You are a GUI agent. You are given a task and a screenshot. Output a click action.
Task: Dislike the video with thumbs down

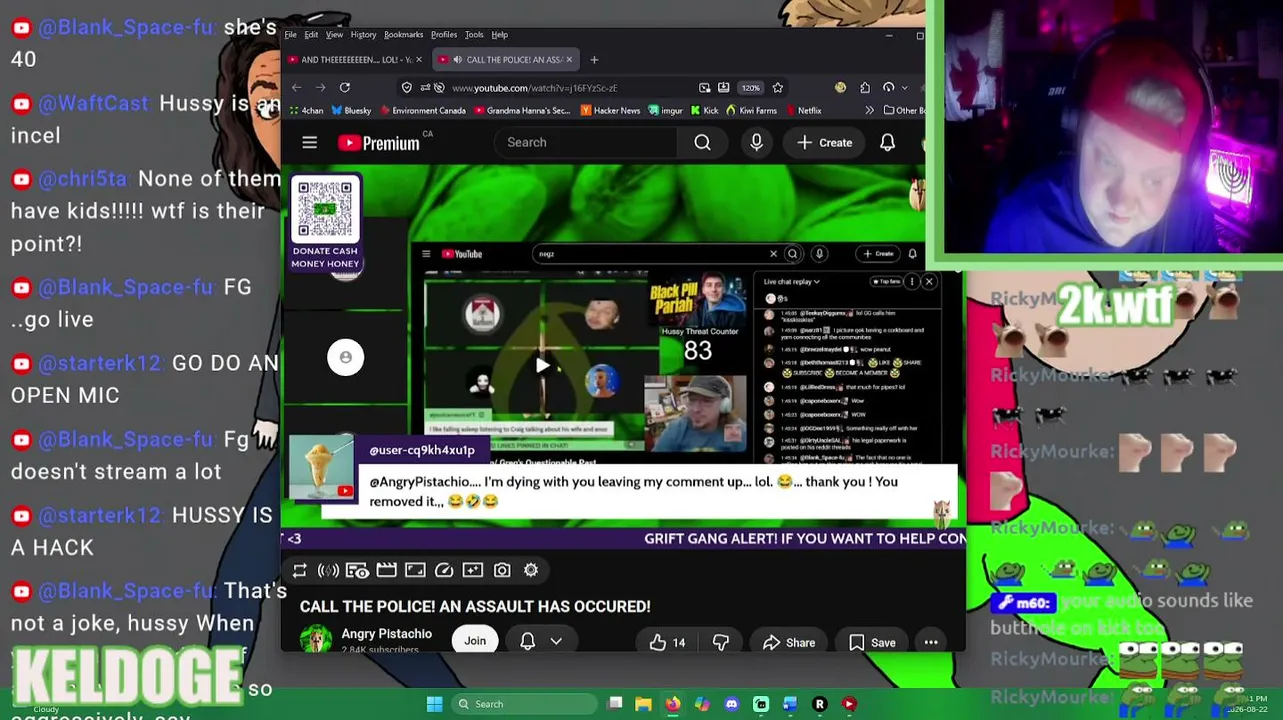point(720,643)
